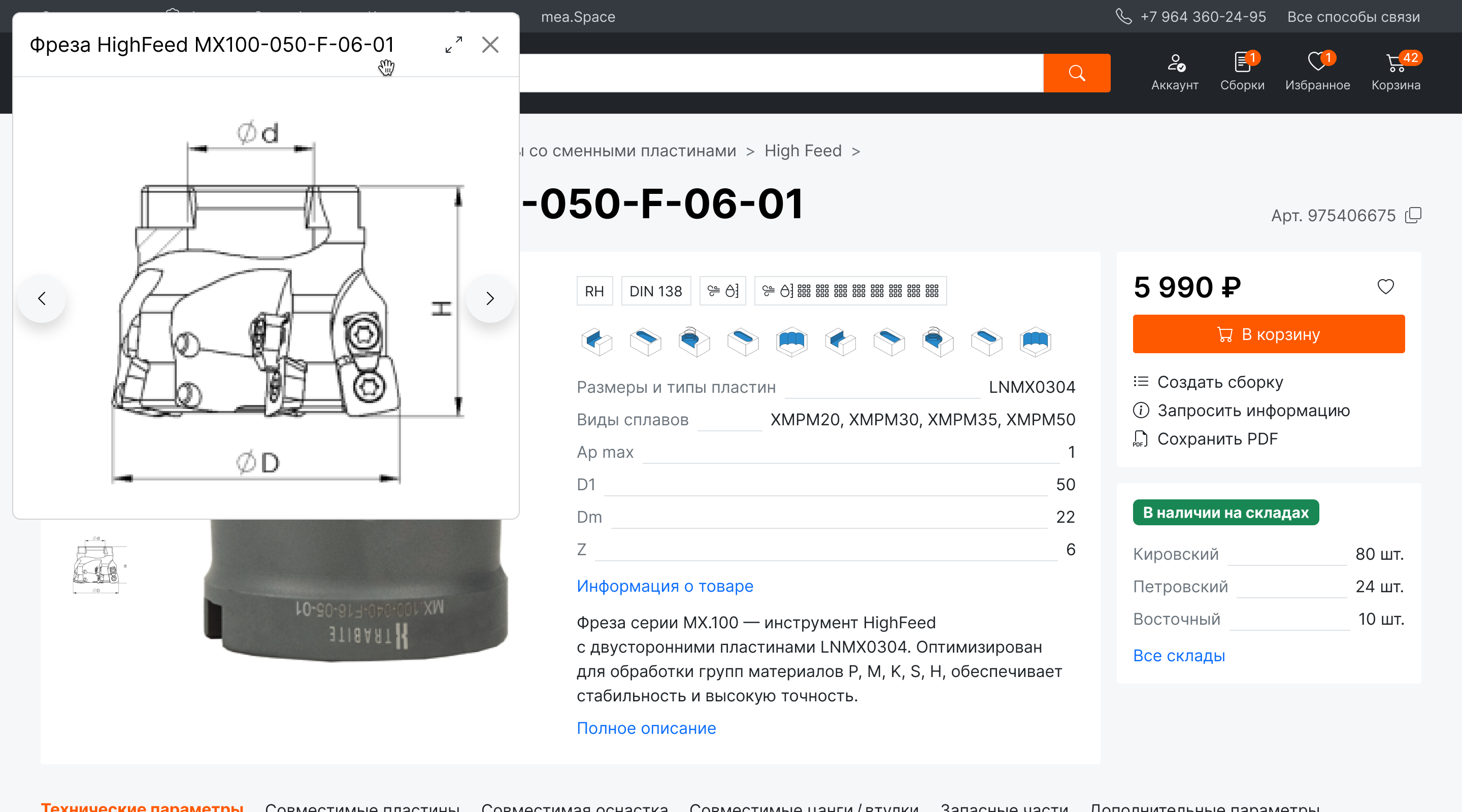Click Создать сборку option
The image size is (1462, 812).
pos(1219,382)
